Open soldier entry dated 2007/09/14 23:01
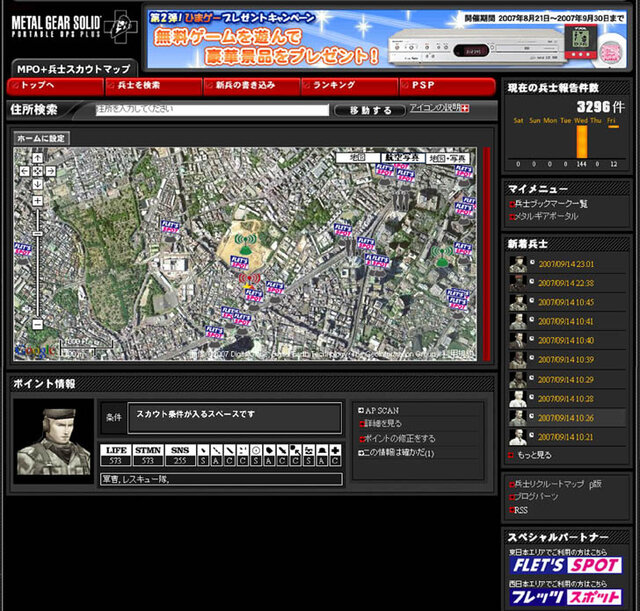Viewport: 640px width, 611px height. [x=566, y=264]
